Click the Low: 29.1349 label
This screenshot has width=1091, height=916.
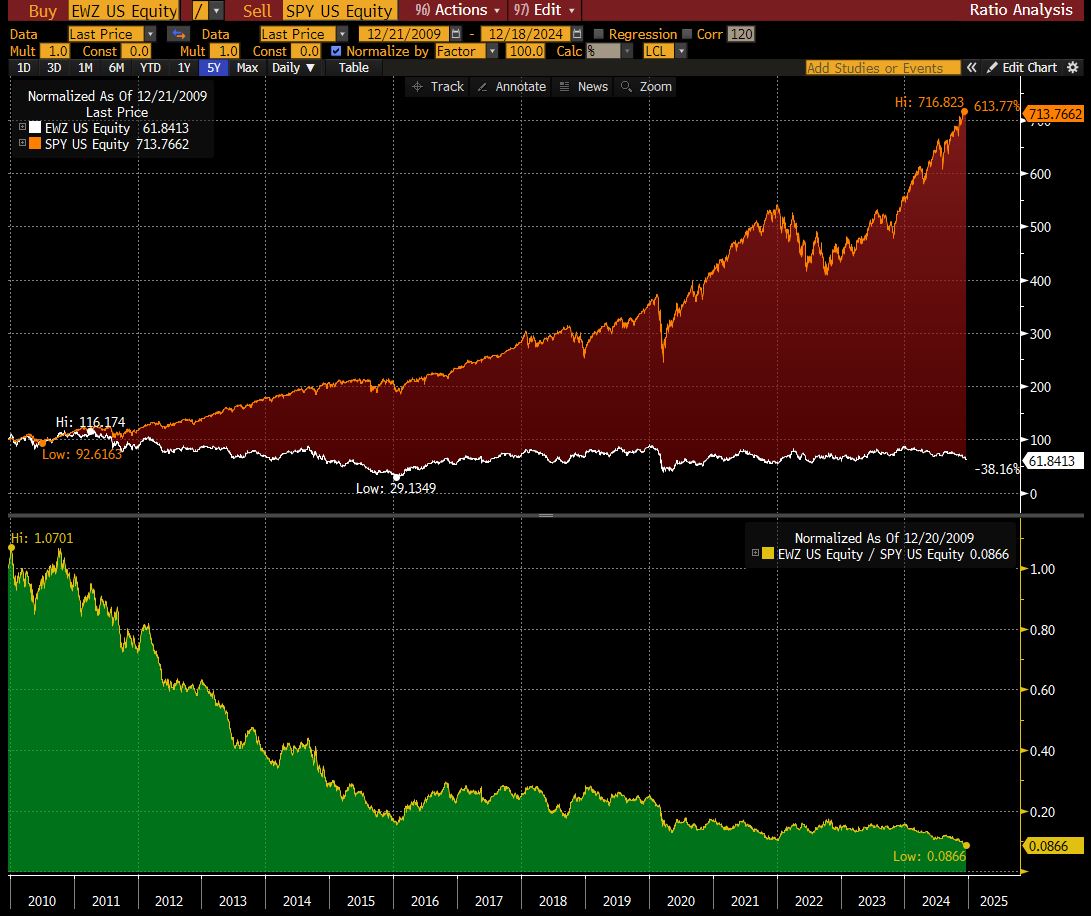[396, 489]
